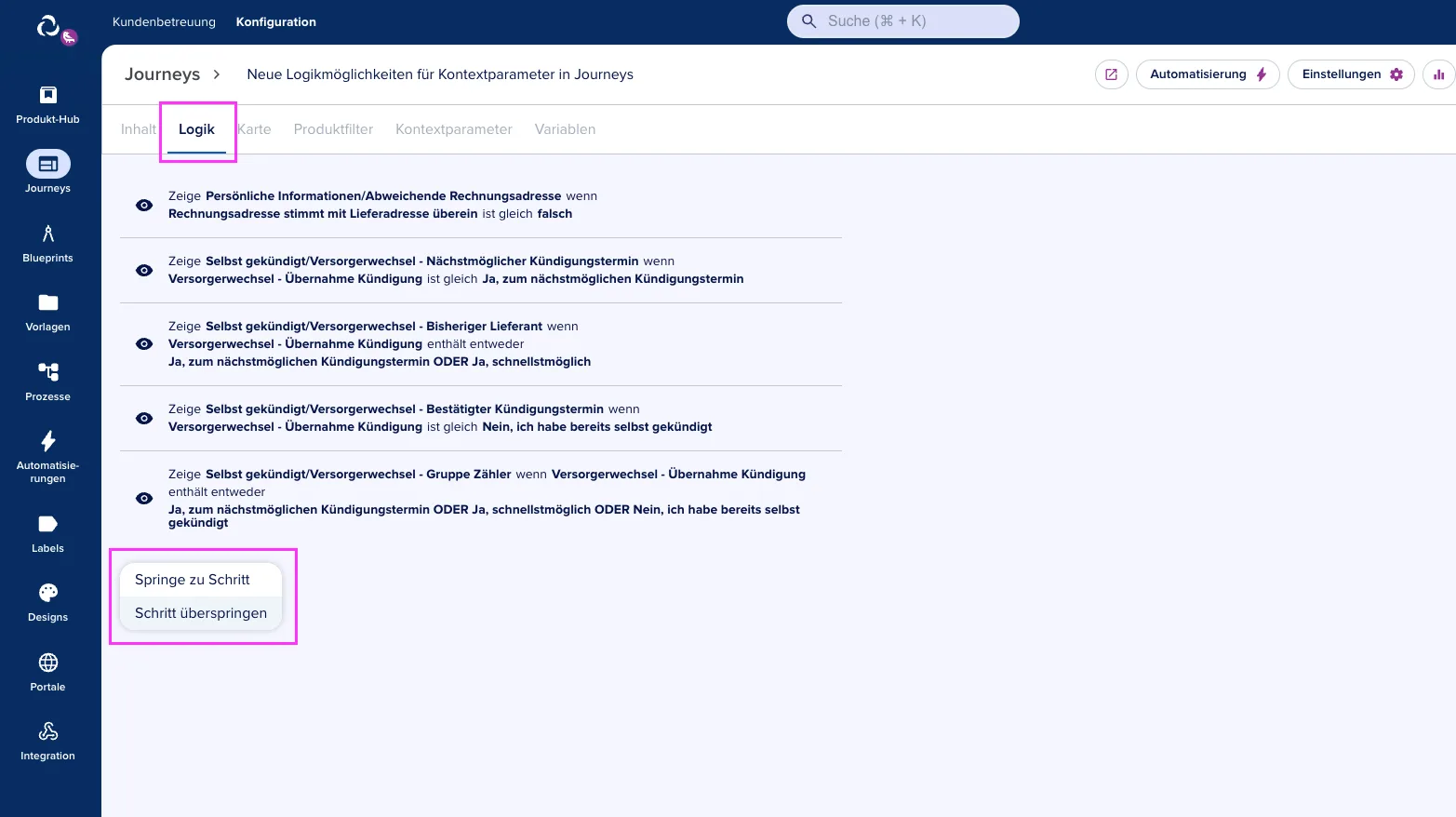Open Portale globe in sidebar
Image resolution: width=1456 pixels, height=817 pixels.
47,673
